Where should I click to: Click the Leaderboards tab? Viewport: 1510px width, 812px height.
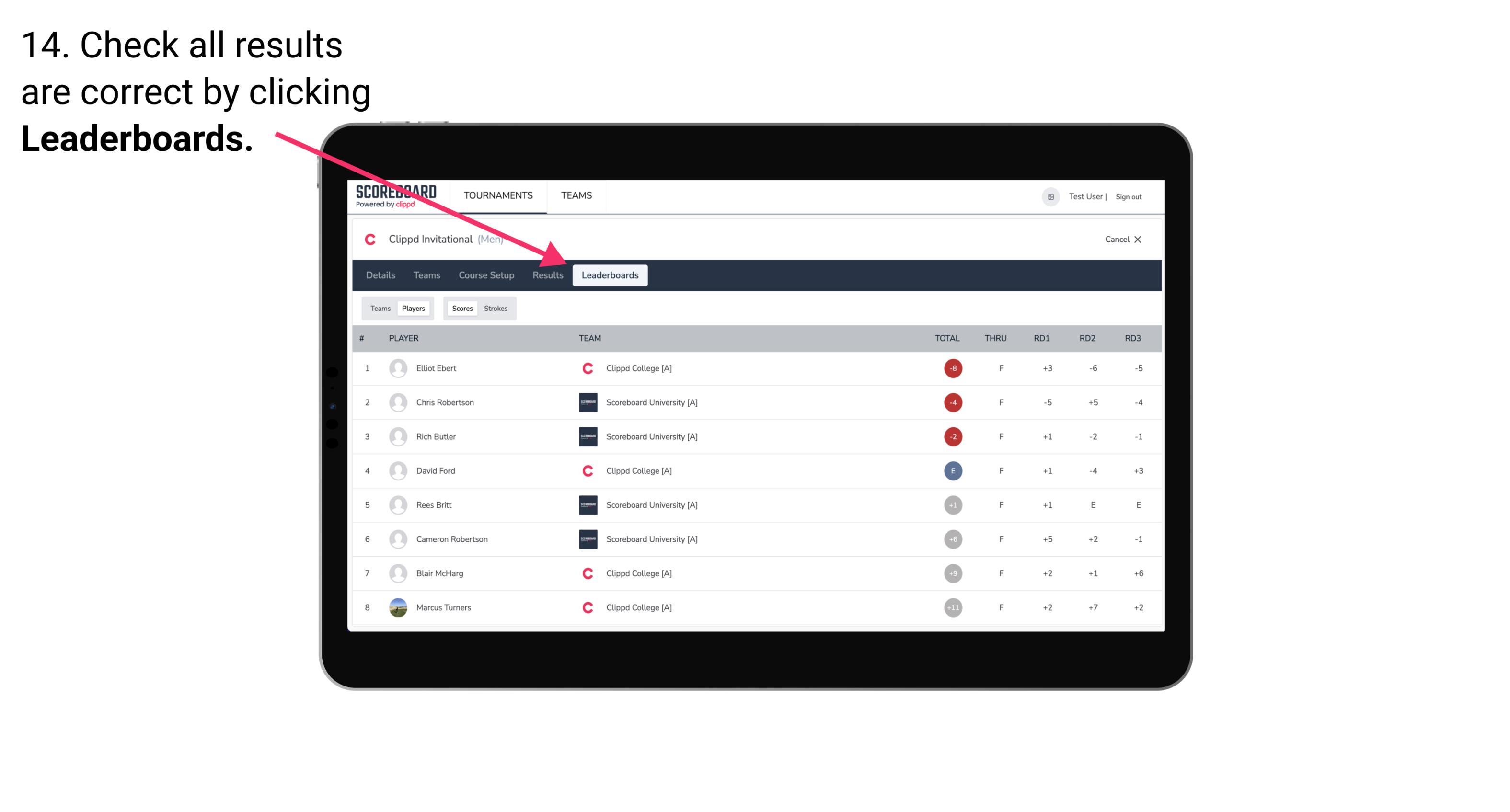coord(610,275)
